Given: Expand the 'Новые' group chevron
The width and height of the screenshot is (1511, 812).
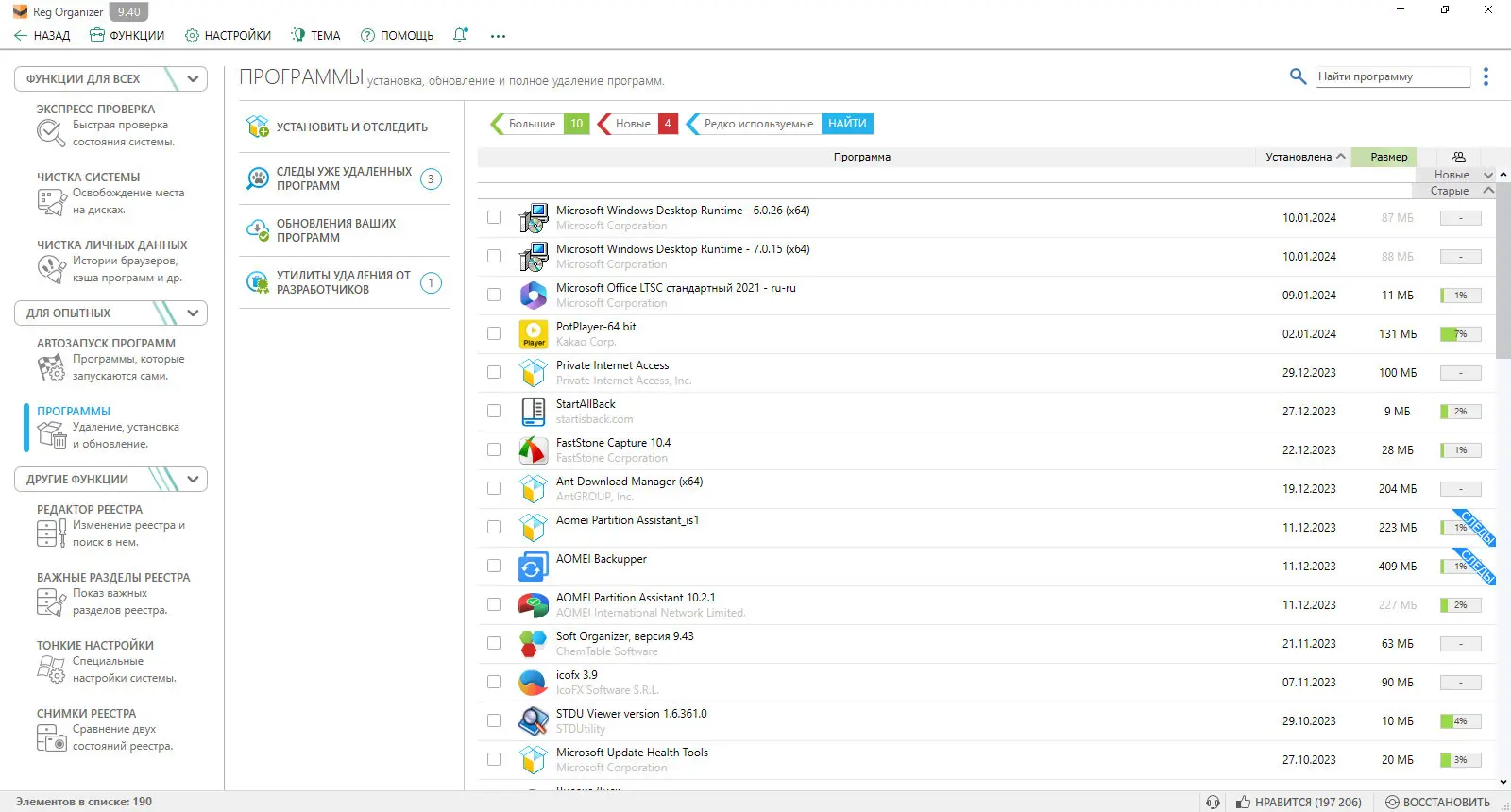Looking at the screenshot, I should [1488, 175].
